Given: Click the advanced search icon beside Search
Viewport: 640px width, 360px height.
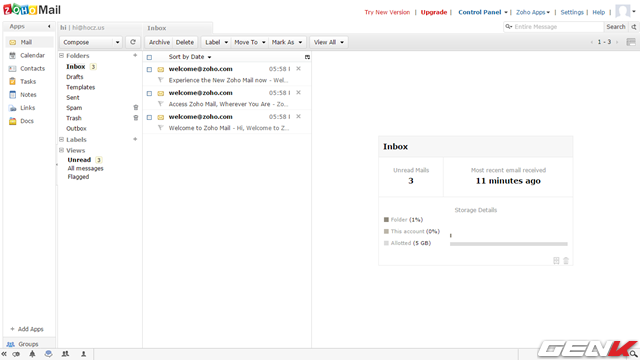Looking at the screenshot, I should click(x=633, y=27).
